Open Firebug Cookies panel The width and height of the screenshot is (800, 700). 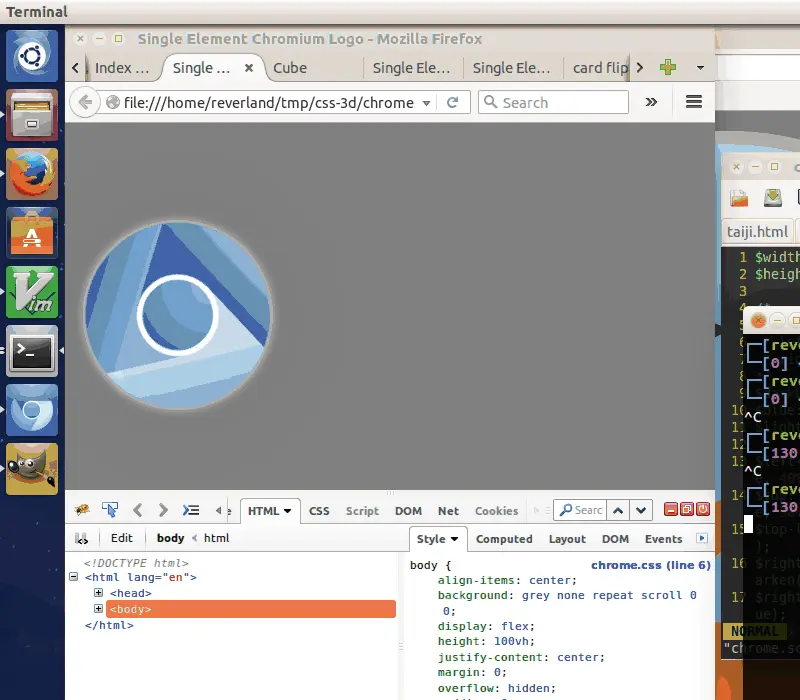(x=496, y=511)
